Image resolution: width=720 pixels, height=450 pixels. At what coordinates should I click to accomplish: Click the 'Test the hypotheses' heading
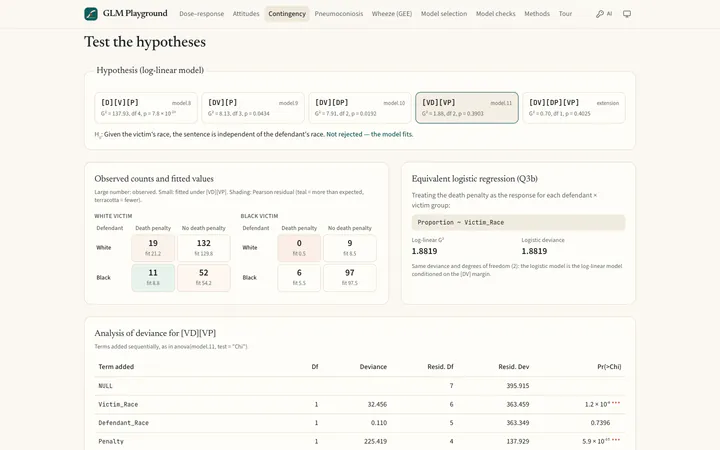pyautogui.click(x=145, y=42)
